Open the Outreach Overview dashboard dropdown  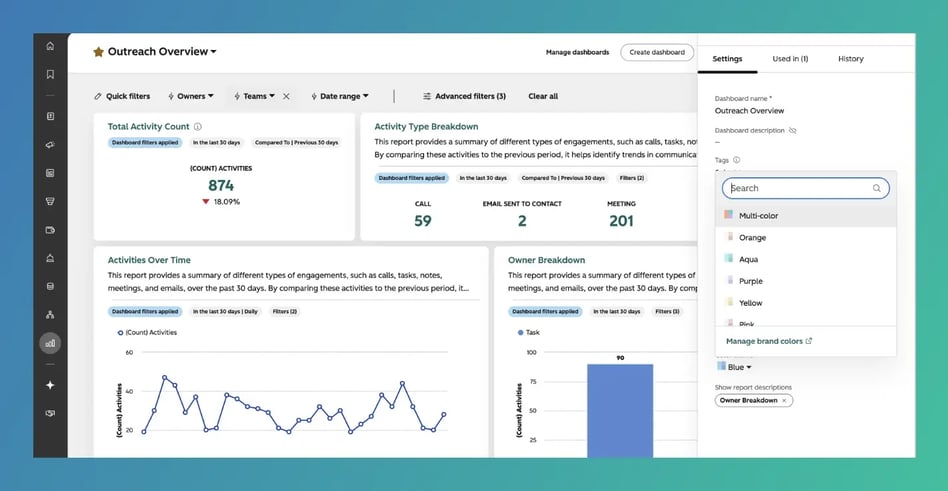pos(162,52)
